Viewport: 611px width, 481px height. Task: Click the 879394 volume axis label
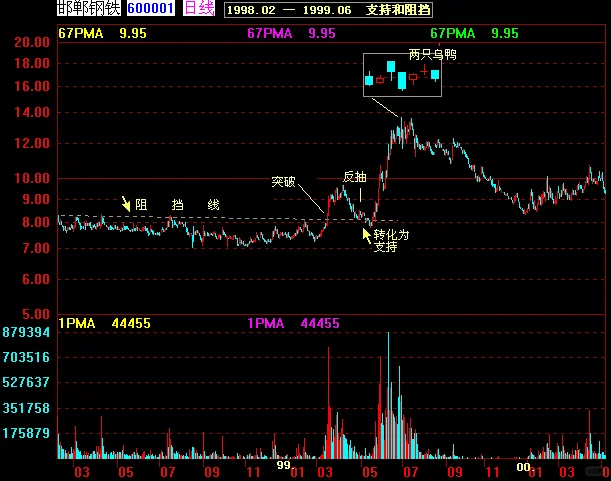click(26, 332)
